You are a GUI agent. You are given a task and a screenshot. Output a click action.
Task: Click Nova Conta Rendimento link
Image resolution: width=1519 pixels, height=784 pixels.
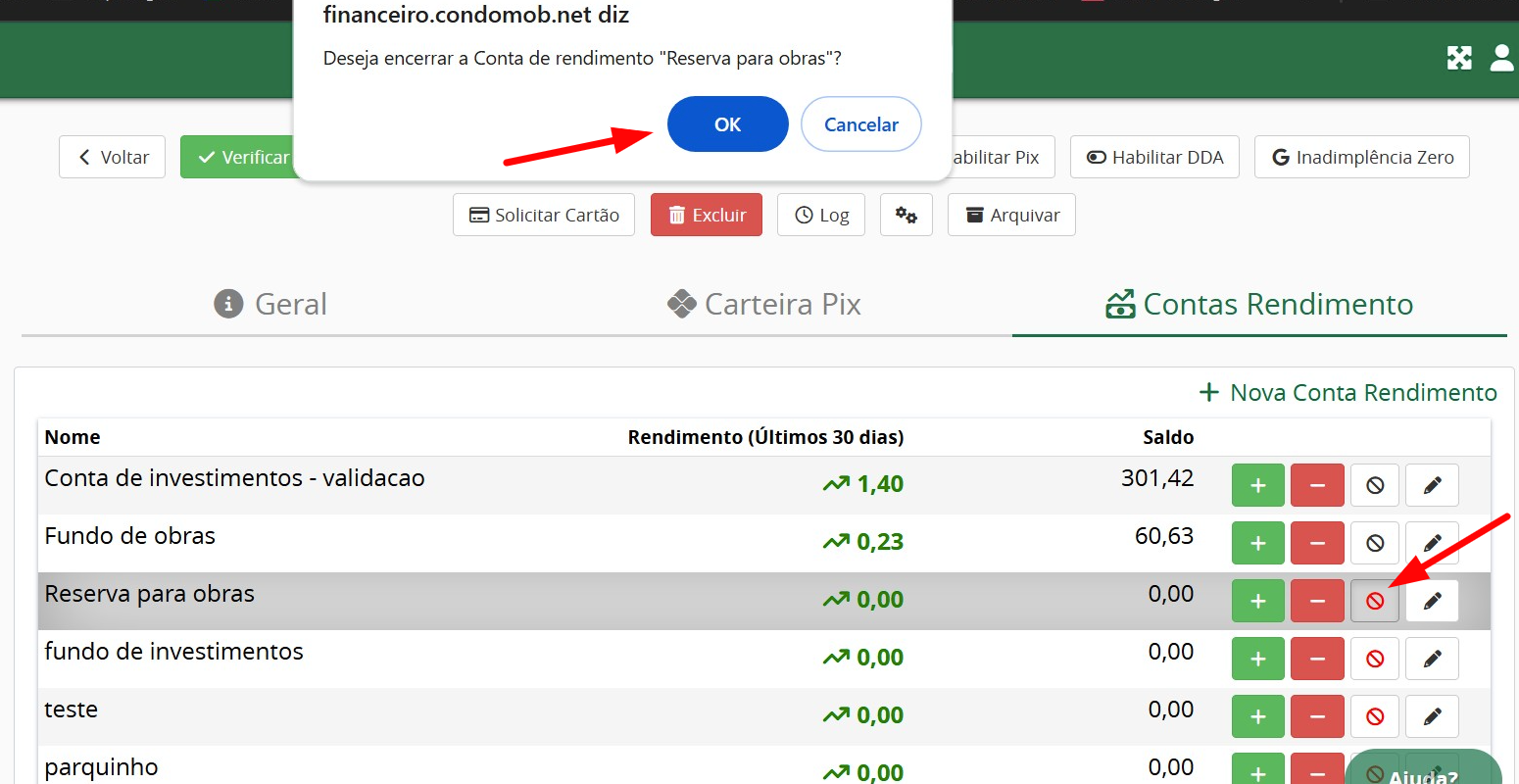pyautogui.click(x=1347, y=393)
